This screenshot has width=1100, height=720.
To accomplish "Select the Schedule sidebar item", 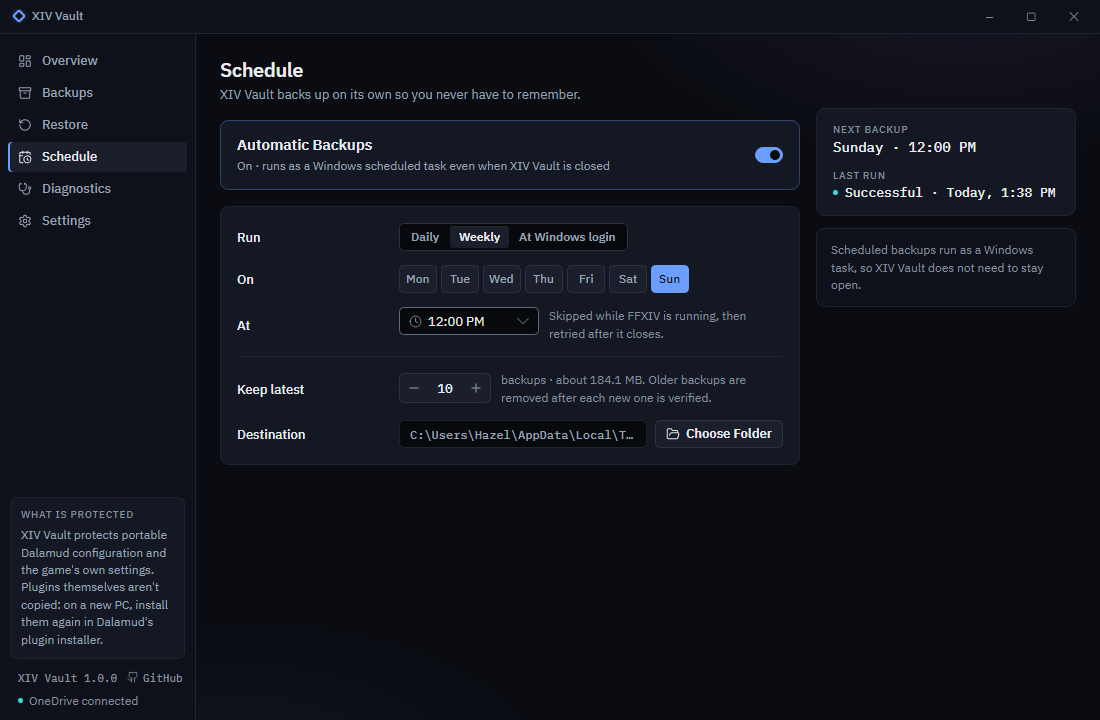I will (x=98, y=157).
